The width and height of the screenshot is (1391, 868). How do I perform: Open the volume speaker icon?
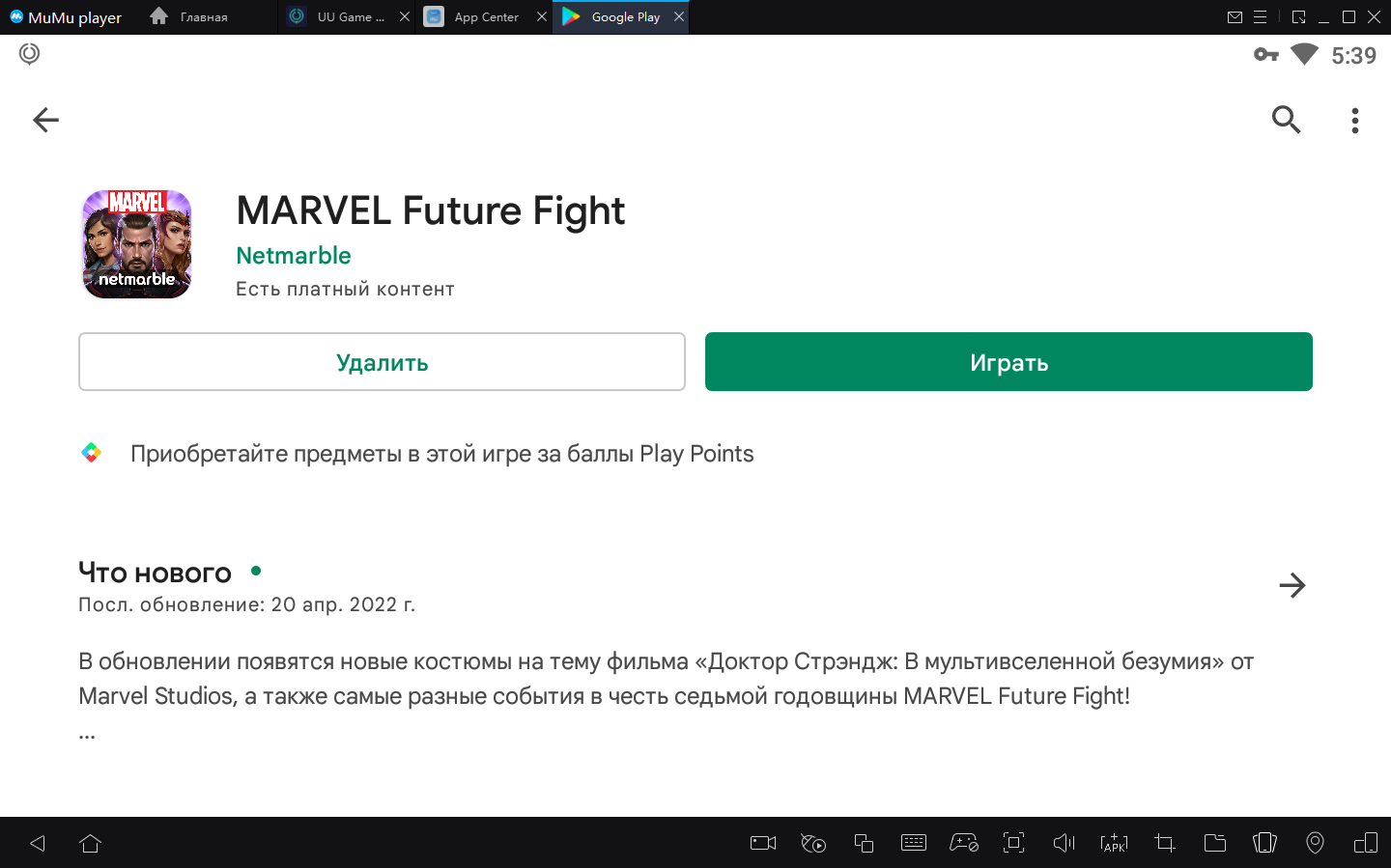coord(1064,843)
